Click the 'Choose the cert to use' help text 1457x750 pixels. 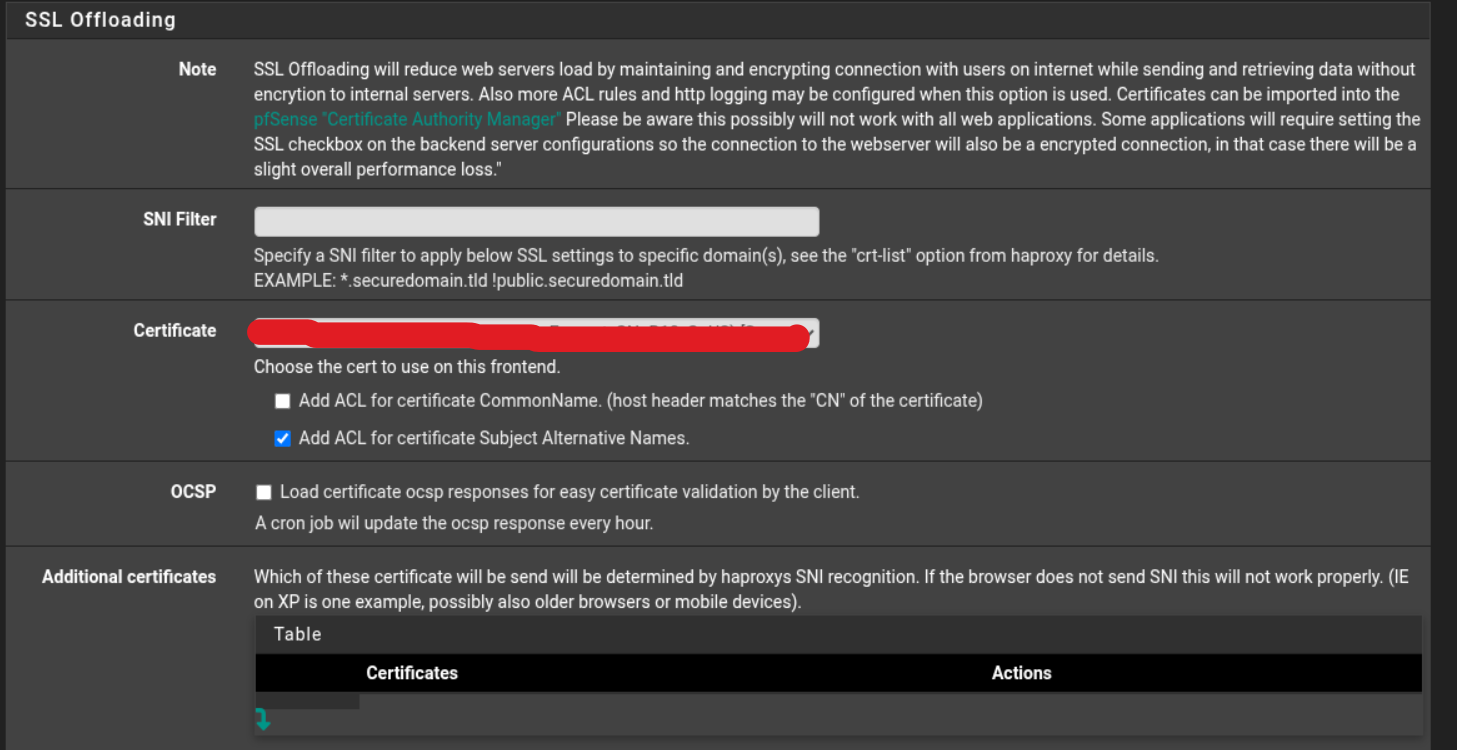(406, 366)
